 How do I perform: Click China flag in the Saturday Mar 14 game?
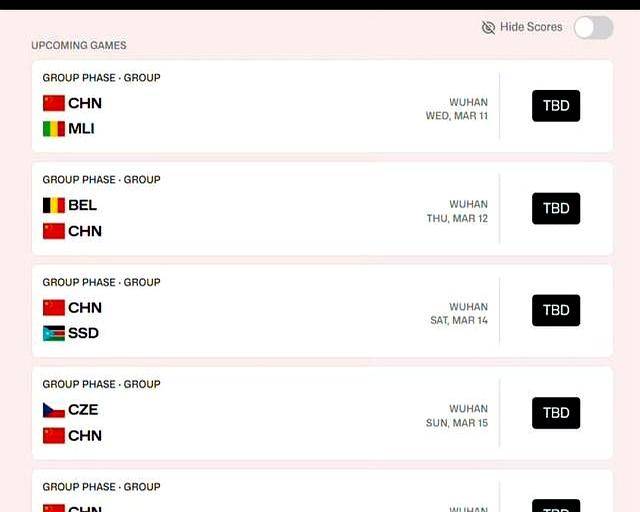click(x=54, y=308)
